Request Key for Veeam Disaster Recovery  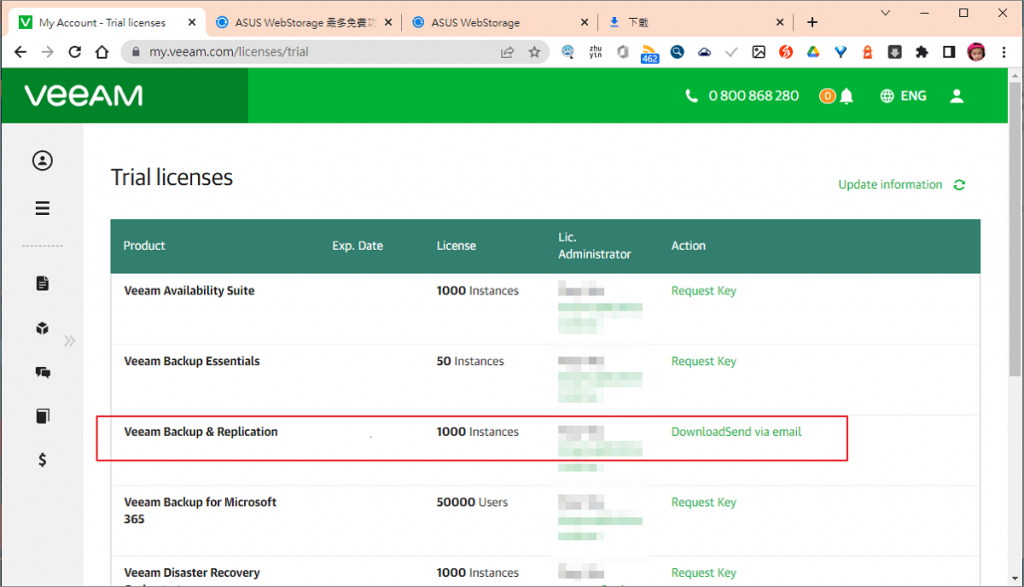(x=703, y=573)
